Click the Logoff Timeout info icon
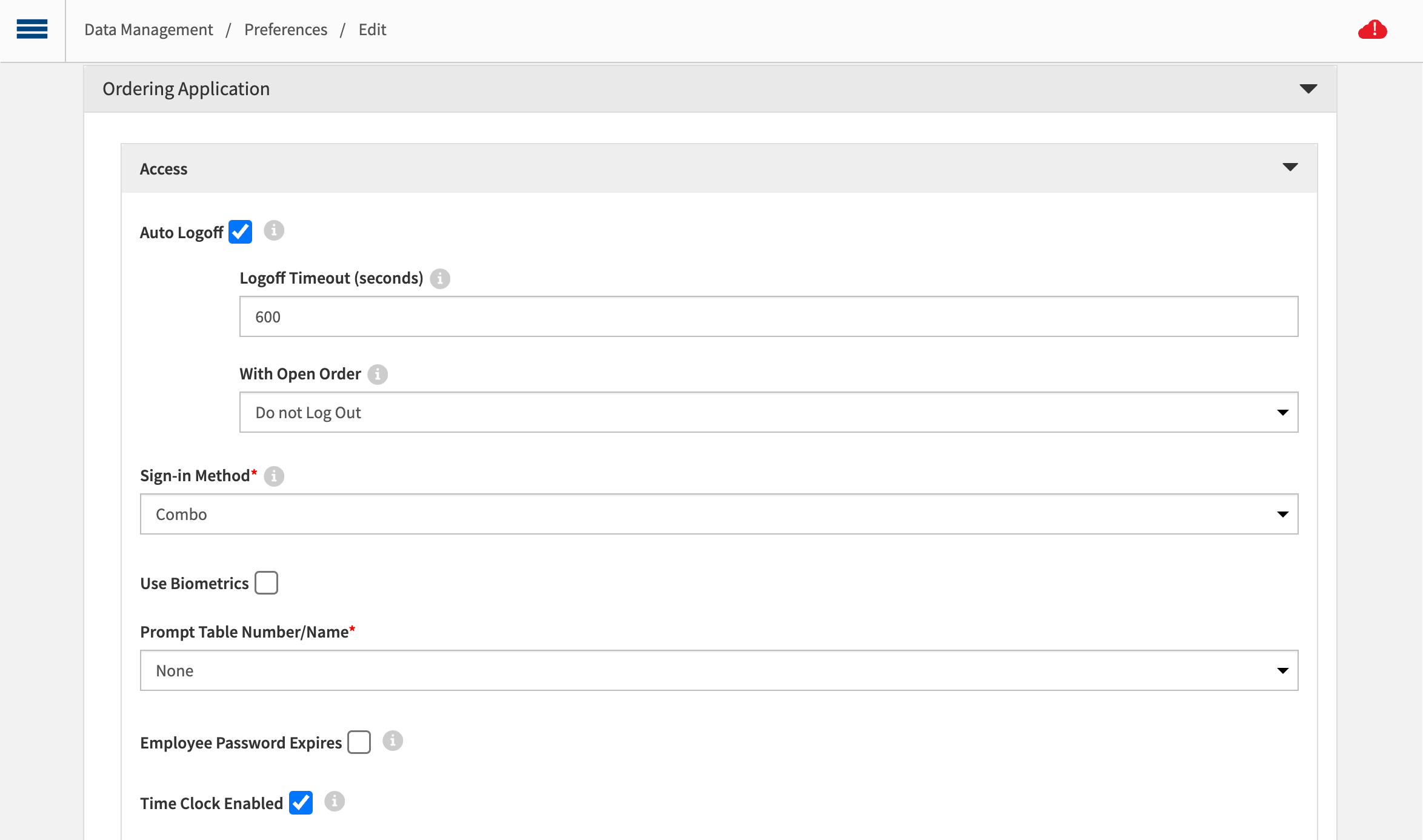1423x840 pixels. coord(440,279)
